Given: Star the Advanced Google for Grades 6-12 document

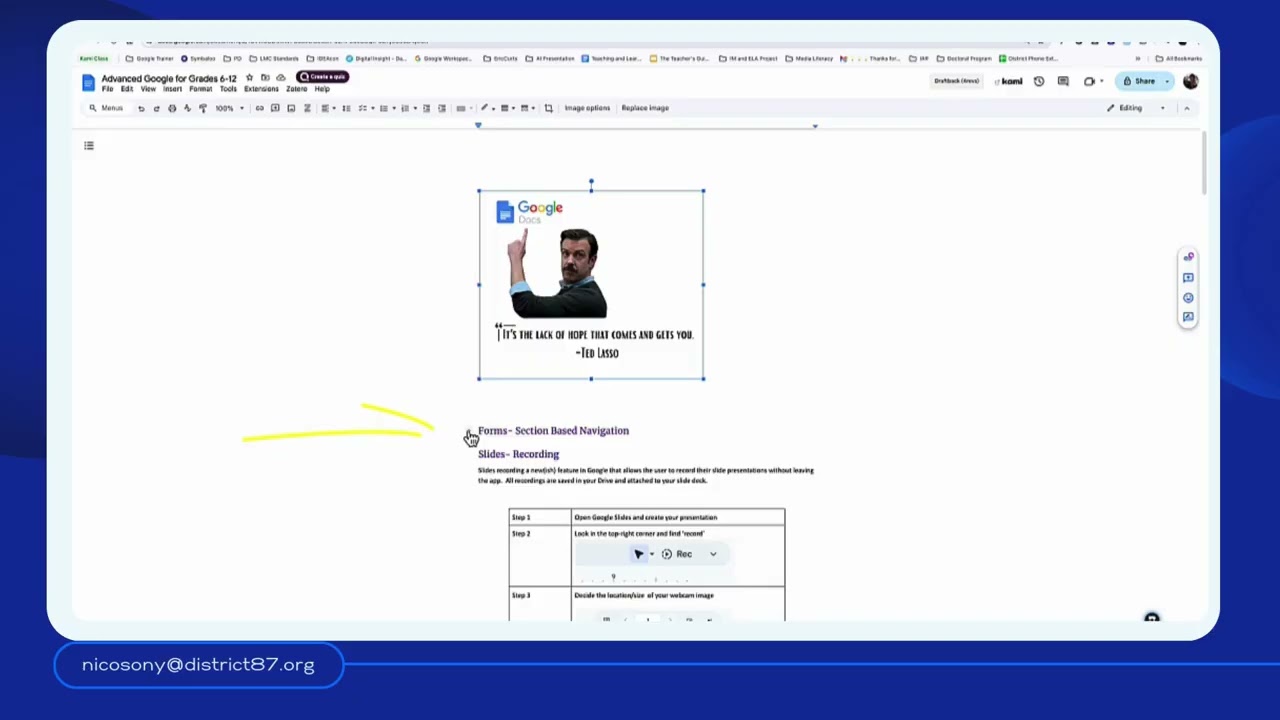Looking at the screenshot, I should 250,77.
